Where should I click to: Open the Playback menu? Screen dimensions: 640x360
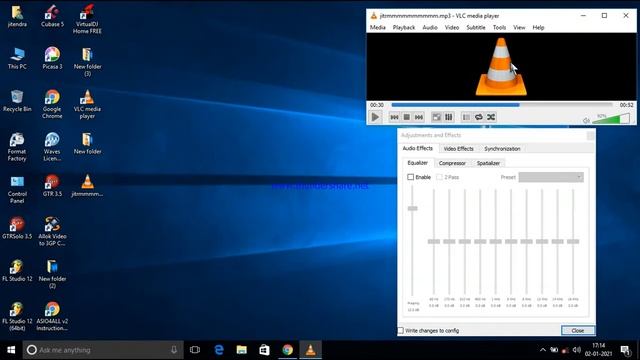(x=404, y=27)
